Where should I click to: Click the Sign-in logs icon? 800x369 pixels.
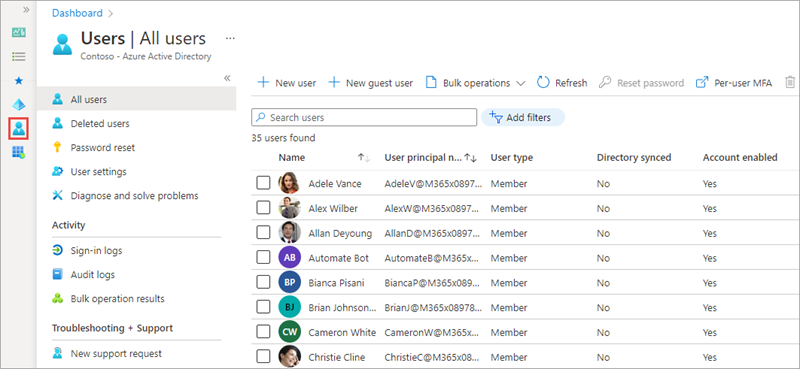click(58, 251)
